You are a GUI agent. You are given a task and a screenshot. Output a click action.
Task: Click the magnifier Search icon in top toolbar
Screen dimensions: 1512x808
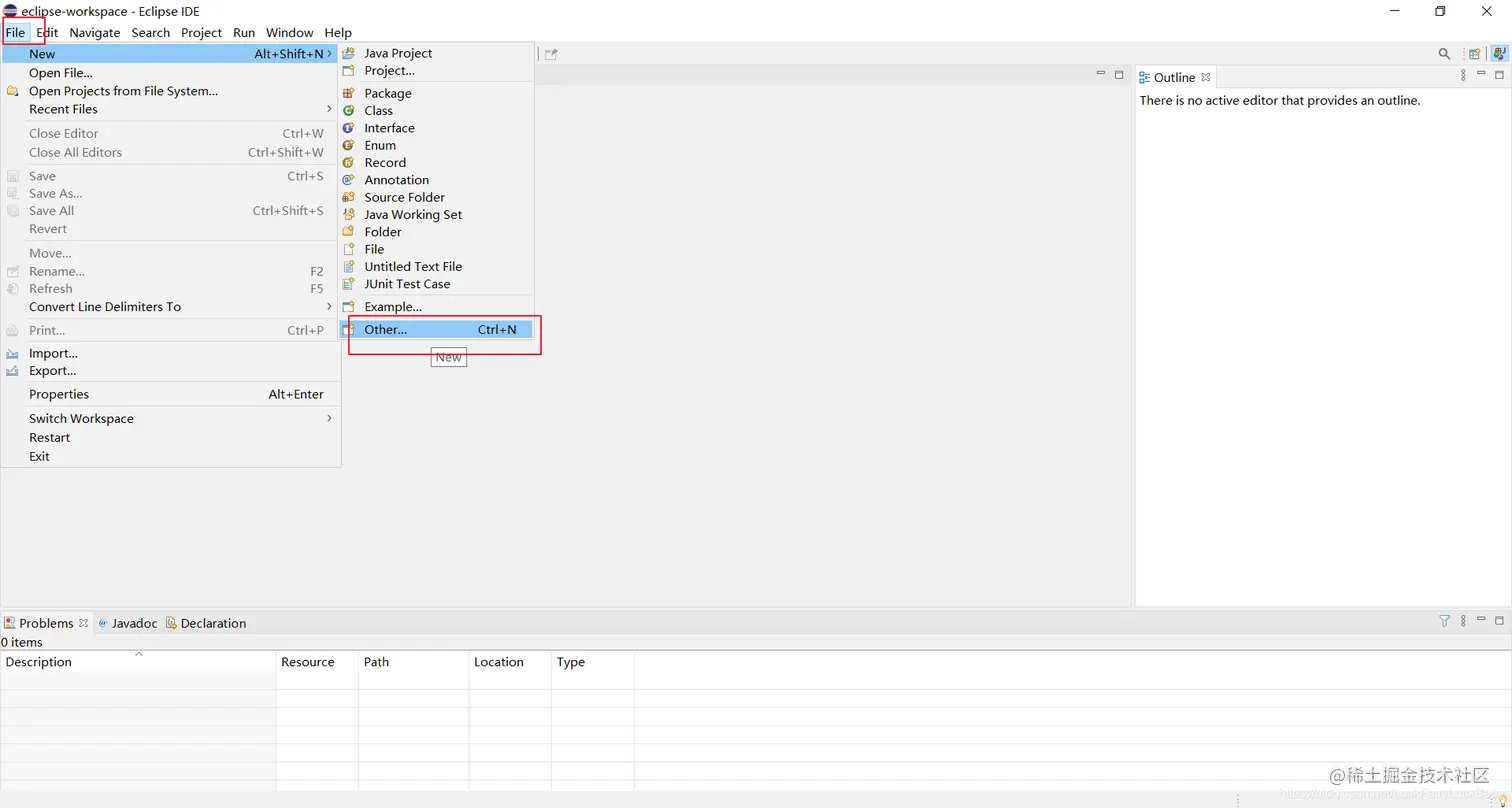1444,54
